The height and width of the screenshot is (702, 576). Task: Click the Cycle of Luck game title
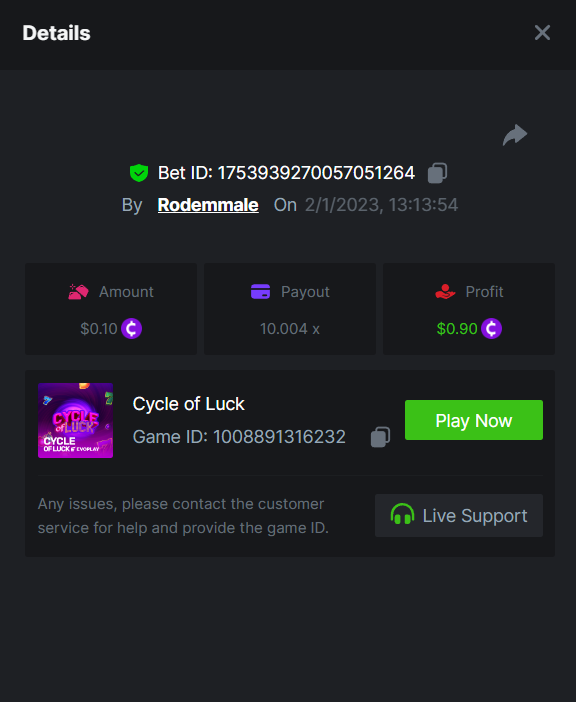(x=188, y=404)
